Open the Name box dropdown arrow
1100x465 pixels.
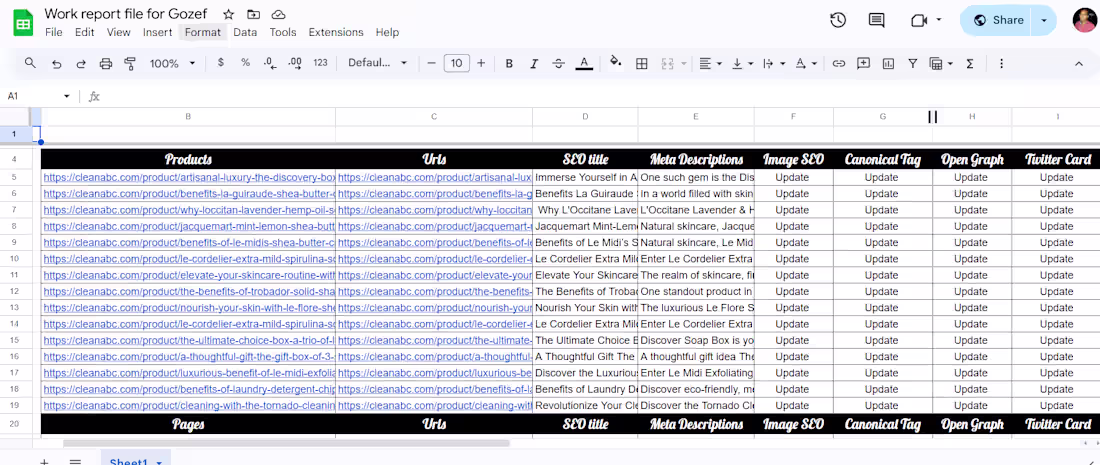click(x=67, y=96)
